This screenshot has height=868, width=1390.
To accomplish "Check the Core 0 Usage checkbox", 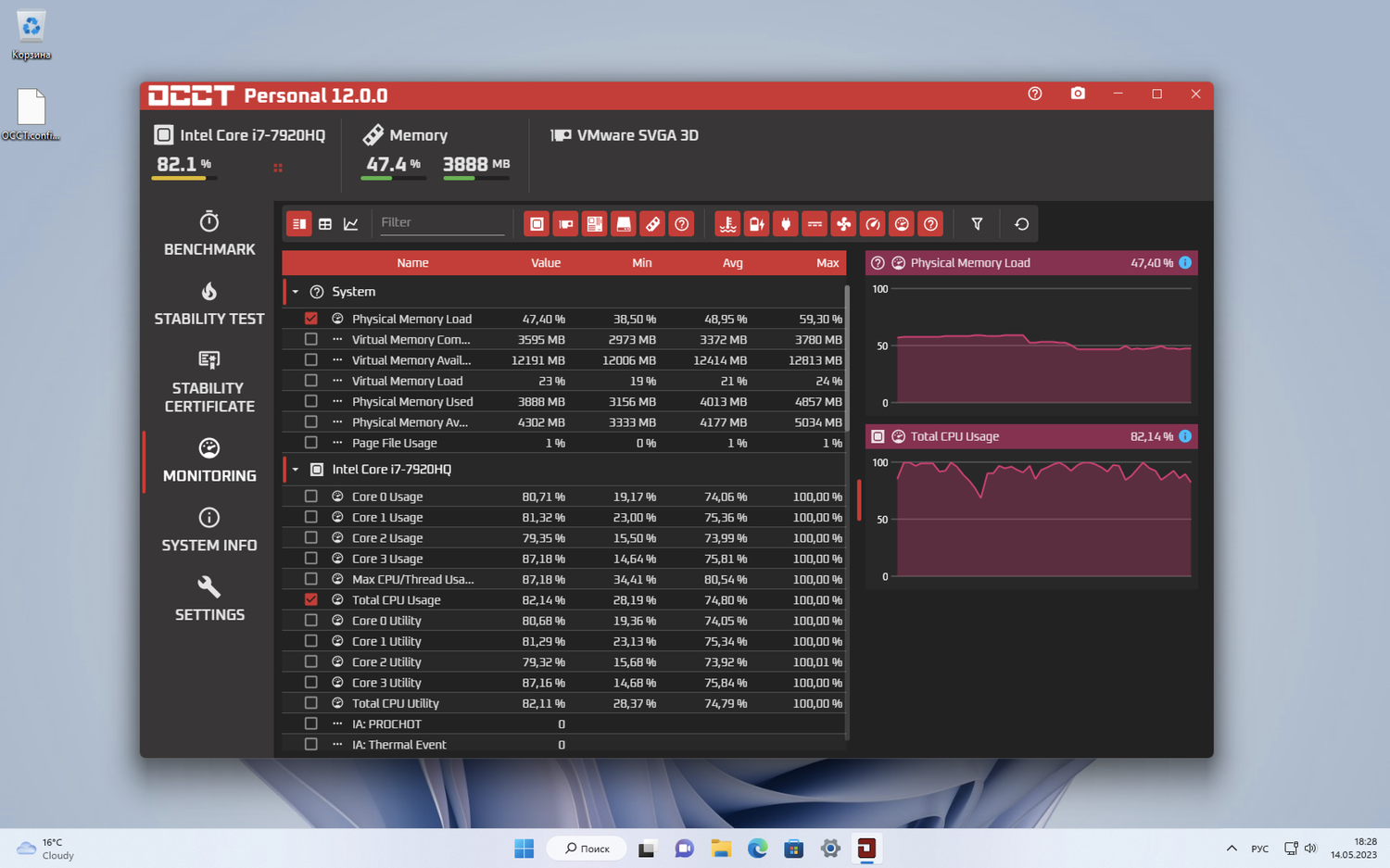I will click(311, 497).
